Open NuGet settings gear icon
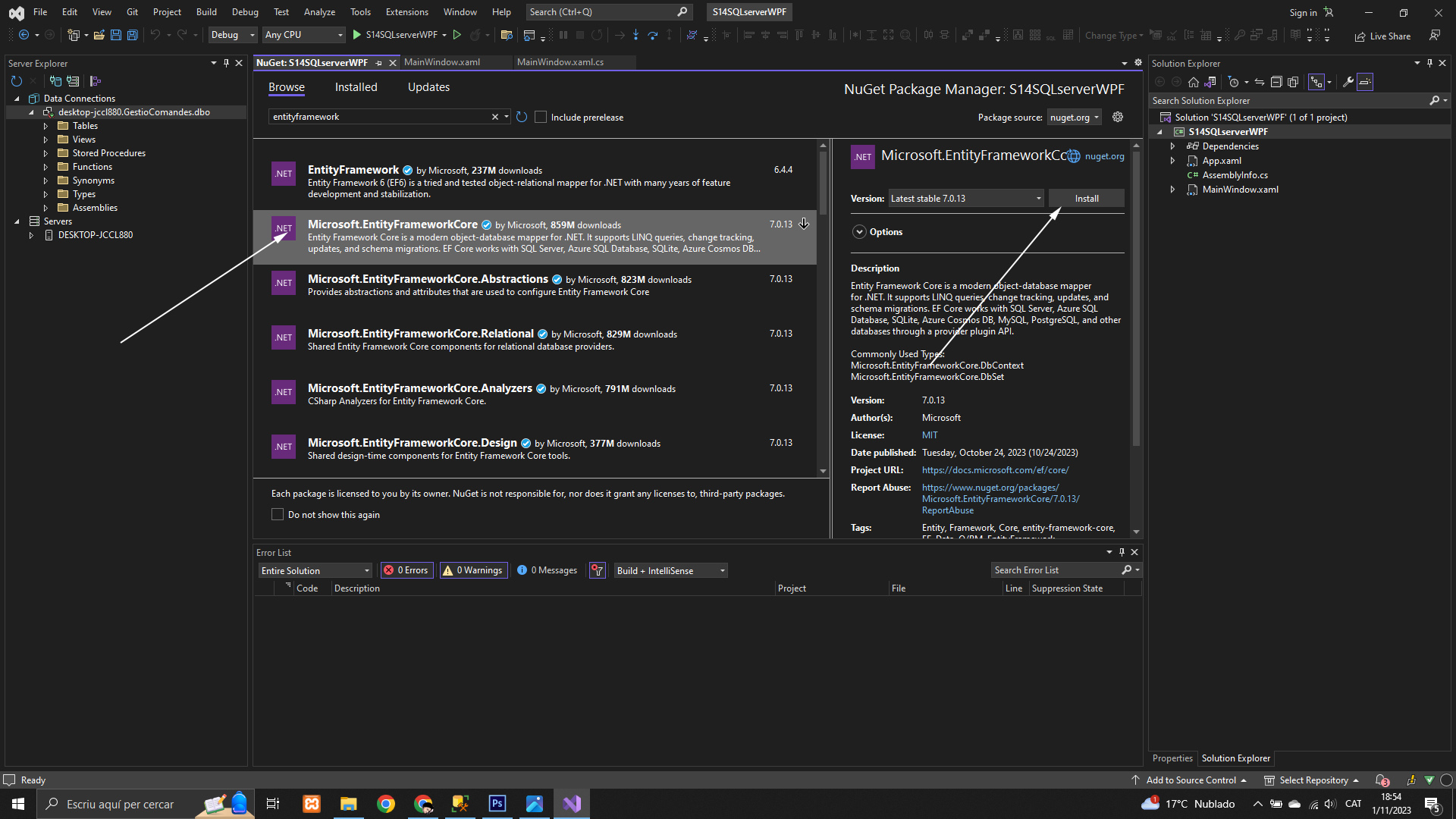 1117,117
